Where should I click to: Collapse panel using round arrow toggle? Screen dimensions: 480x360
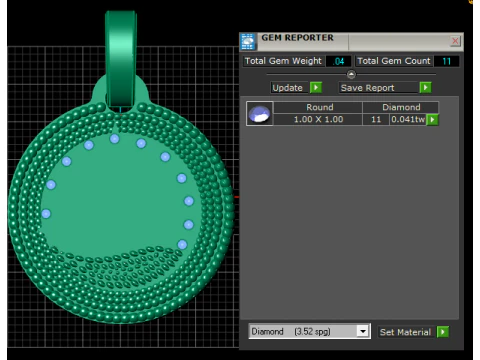(x=351, y=74)
